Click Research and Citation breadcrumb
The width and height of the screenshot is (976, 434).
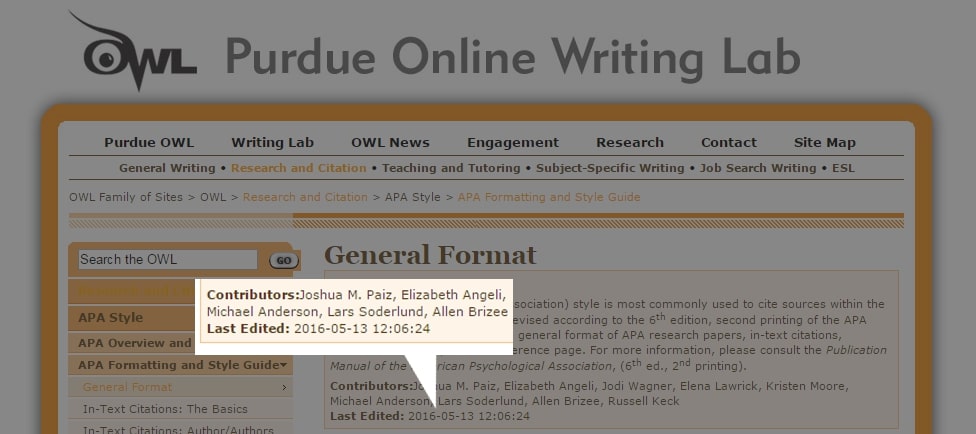(x=305, y=197)
